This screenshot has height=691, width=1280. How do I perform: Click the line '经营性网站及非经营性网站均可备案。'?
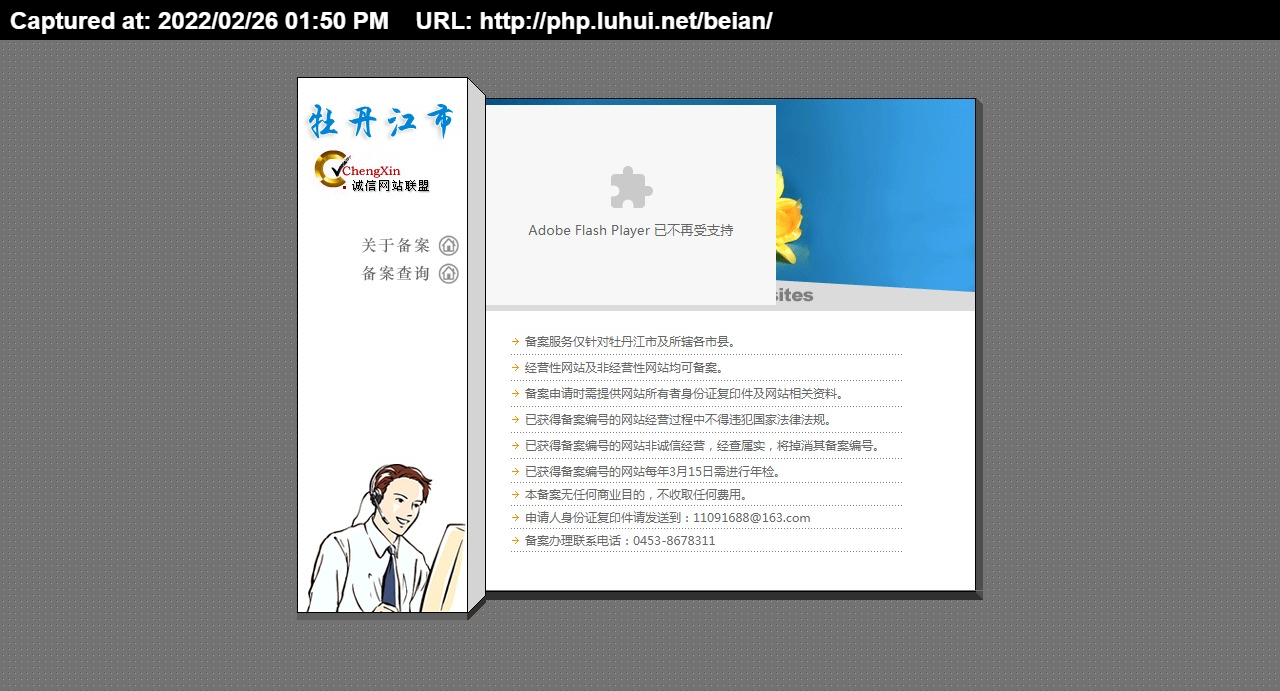(x=625, y=367)
